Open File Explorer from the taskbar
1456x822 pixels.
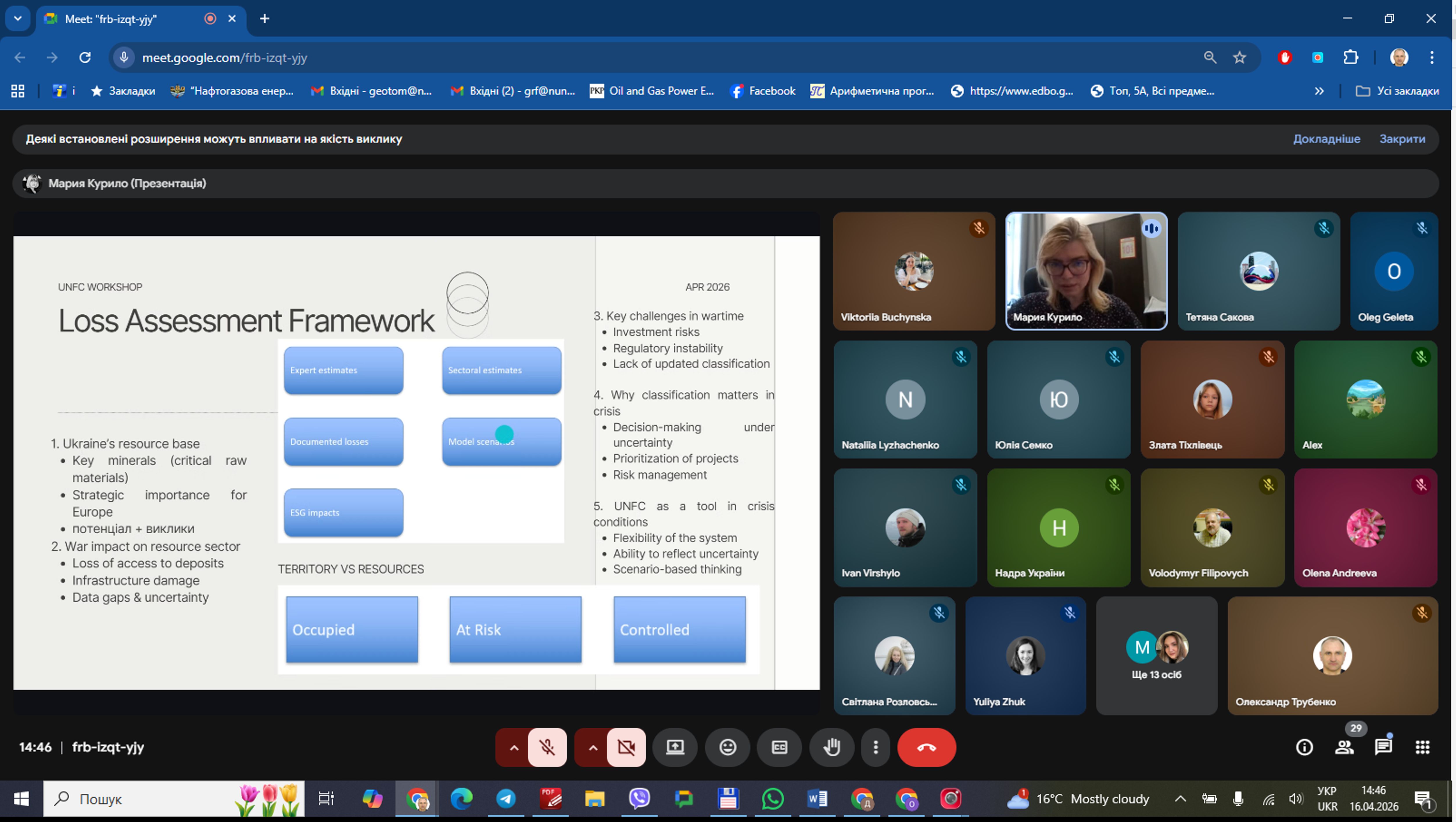click(x=594, y=798)
